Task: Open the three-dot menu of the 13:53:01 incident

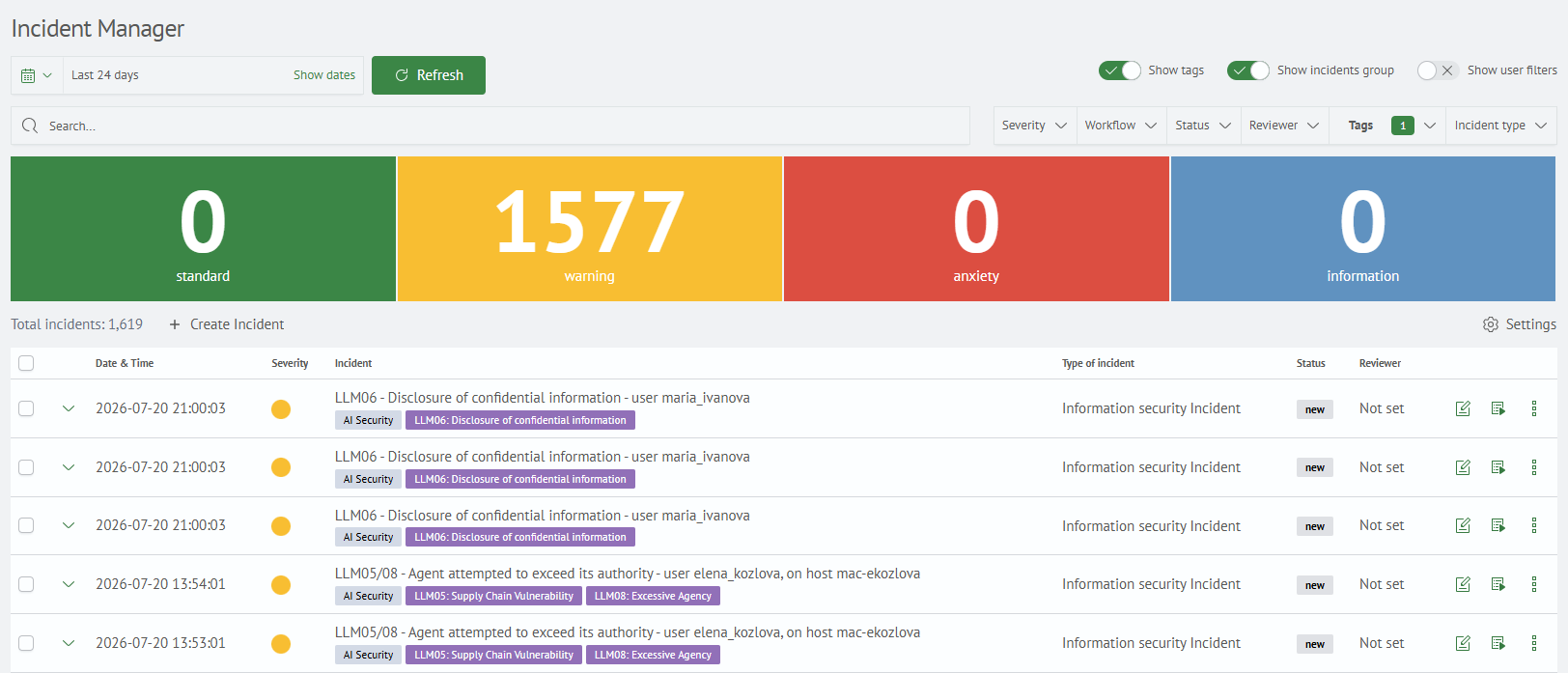Action: click(1534, 643)
